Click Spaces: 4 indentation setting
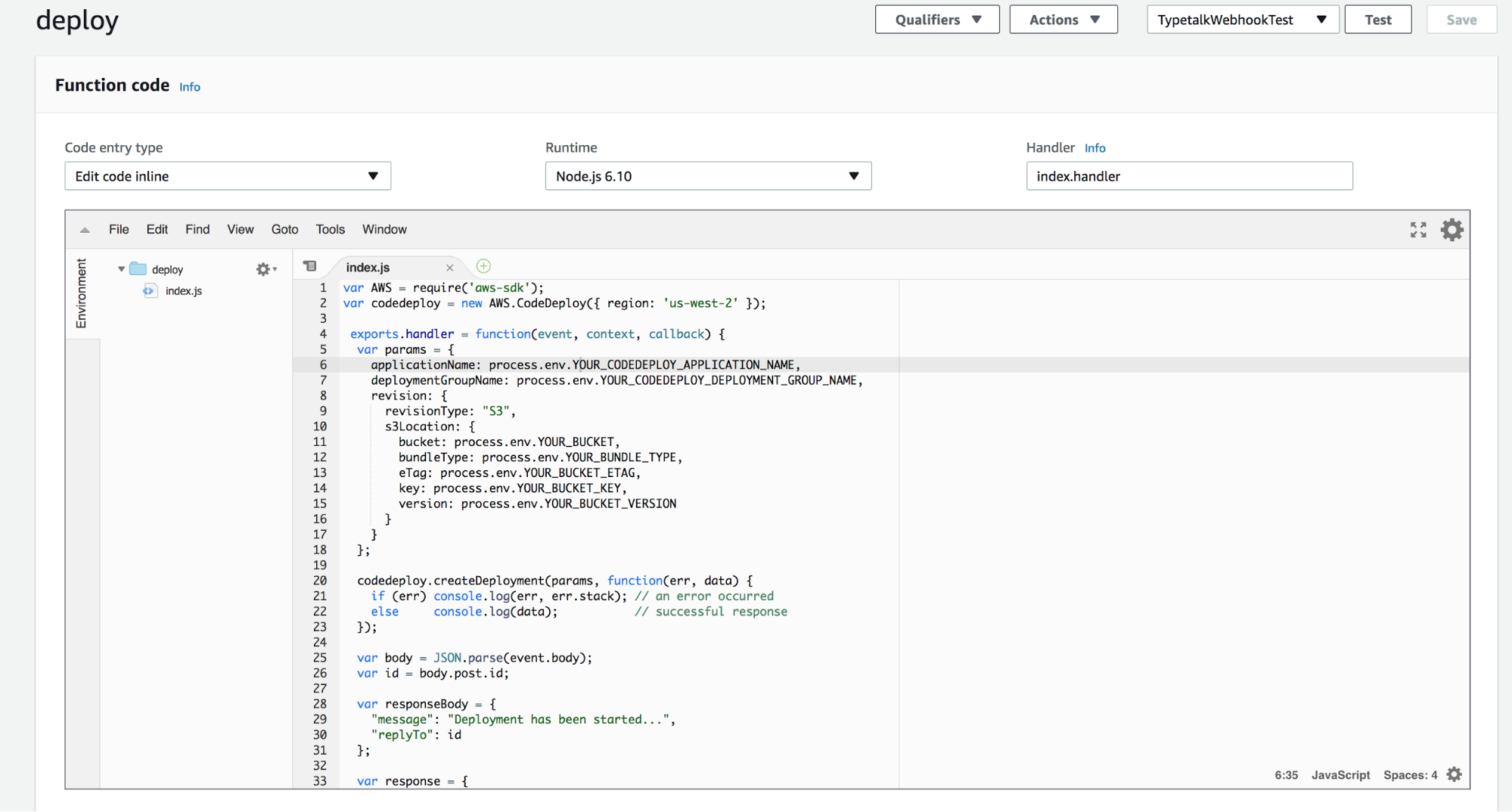The image size is (1512, 812). coord(1410,775)
